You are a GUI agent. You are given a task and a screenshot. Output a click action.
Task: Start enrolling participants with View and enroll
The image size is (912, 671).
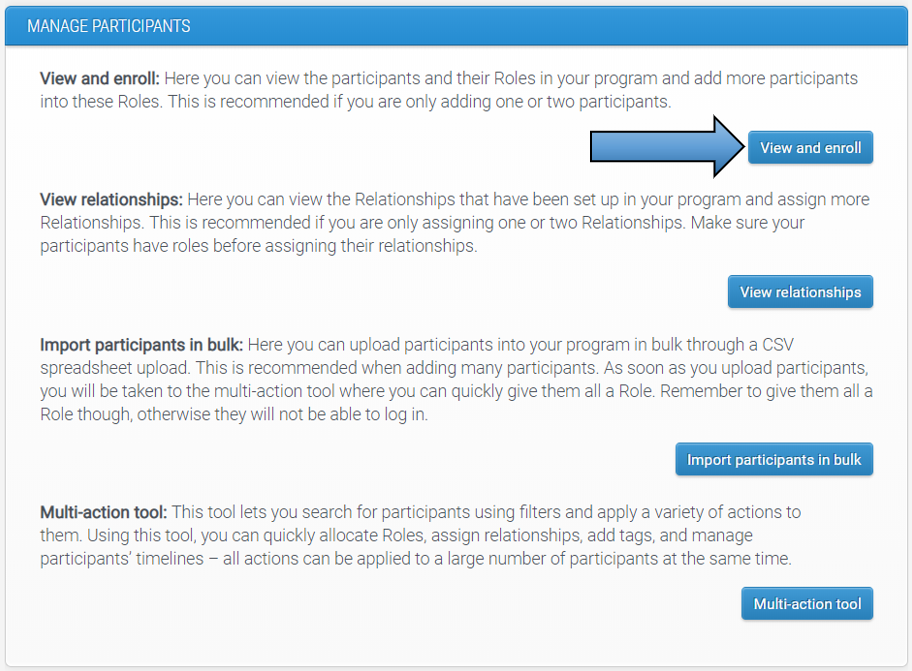point(810,146)
